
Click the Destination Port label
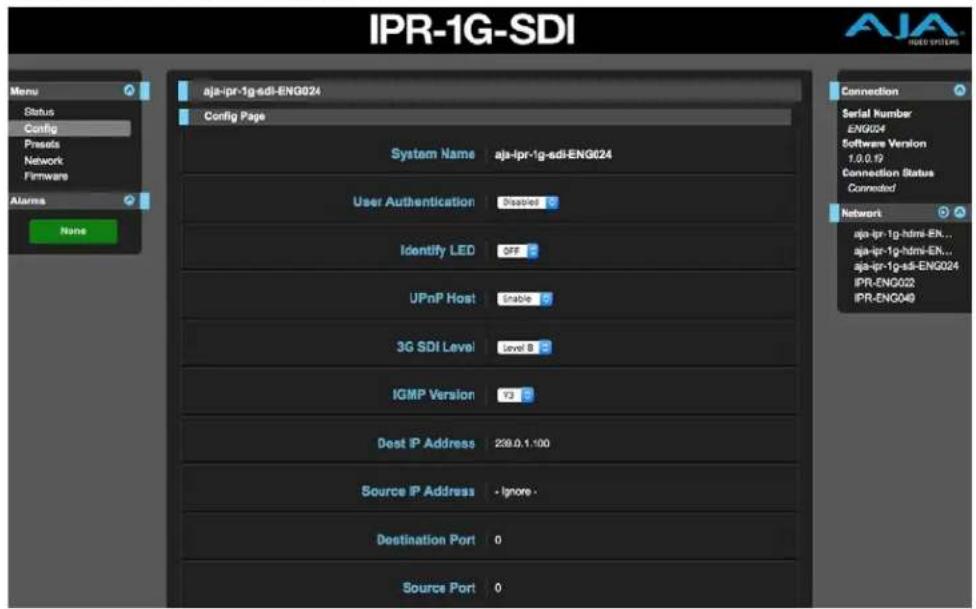[x=426, y=539]
